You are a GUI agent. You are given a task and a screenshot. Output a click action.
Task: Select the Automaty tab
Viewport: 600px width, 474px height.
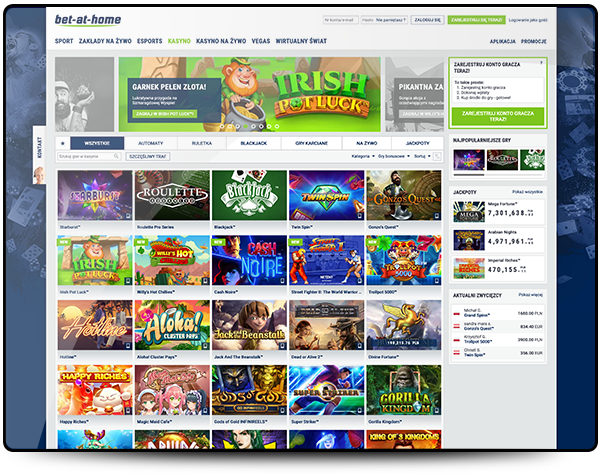(150, 143)
